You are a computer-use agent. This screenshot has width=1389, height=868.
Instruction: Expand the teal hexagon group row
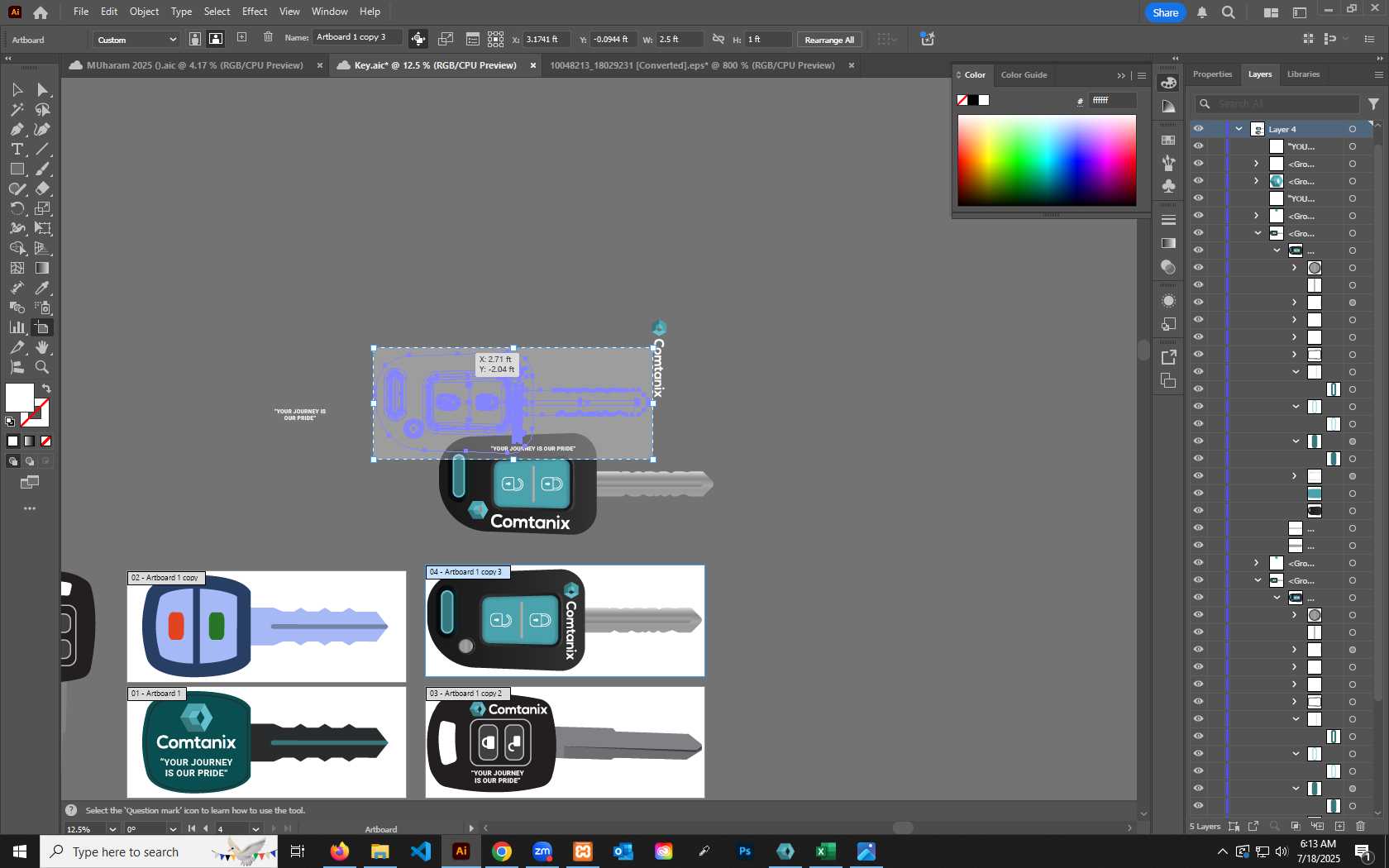1257,181
